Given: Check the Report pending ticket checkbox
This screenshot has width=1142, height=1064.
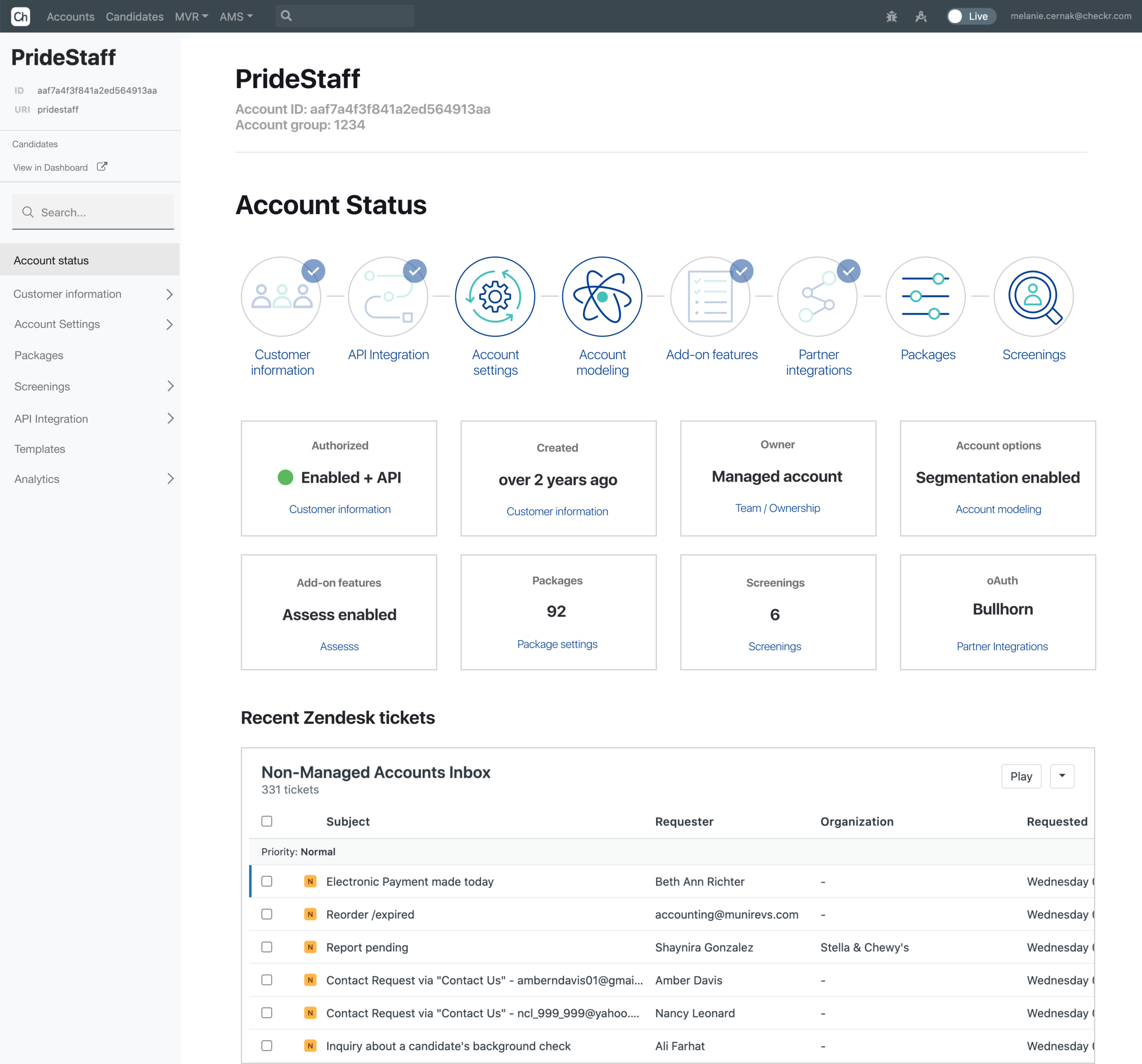Looking at the screenshot, I should click(x=267, y=947).
